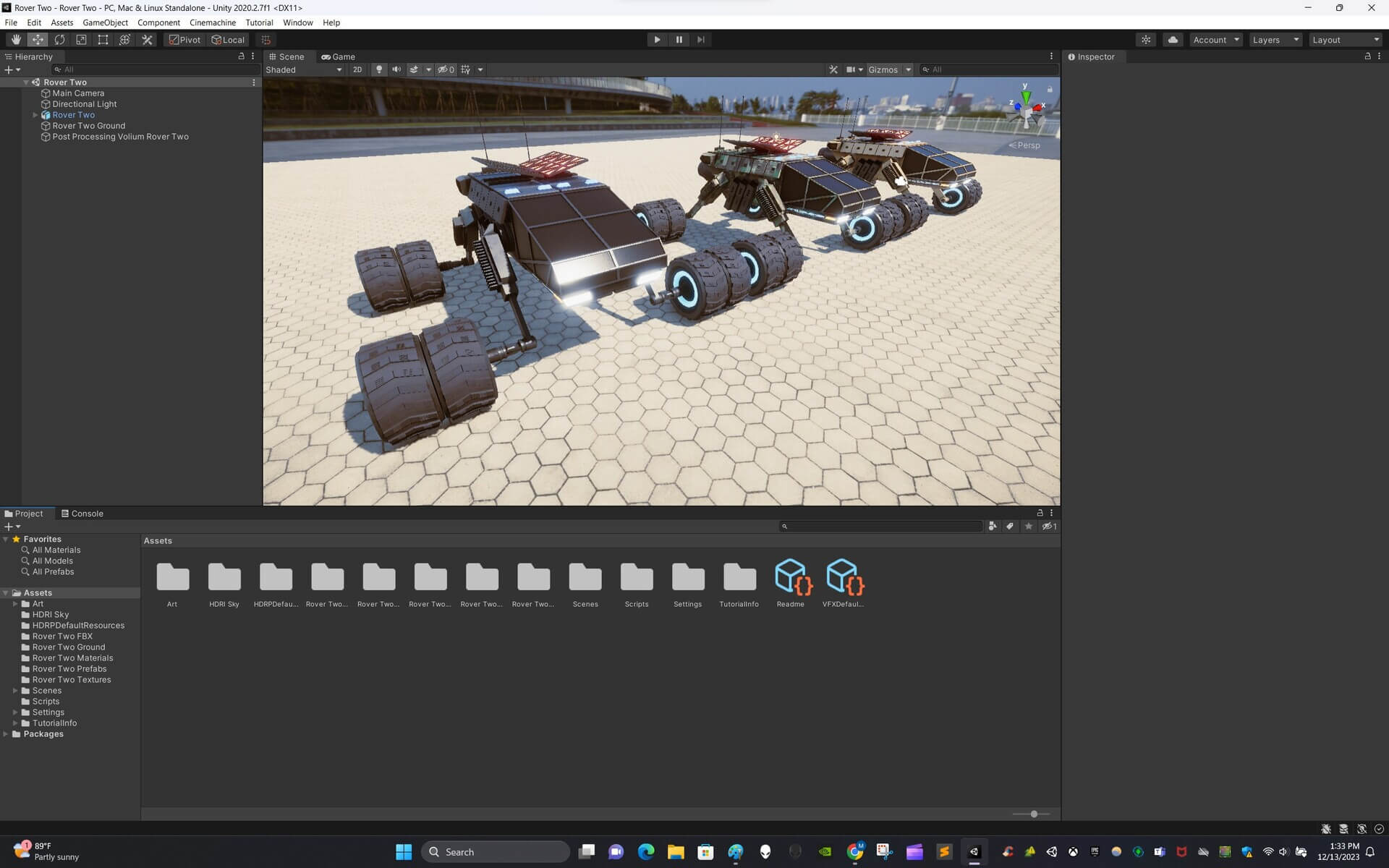Expand Rover Two object in Hierarchy
Viewport: 1389px width, 868px height.
35,115
